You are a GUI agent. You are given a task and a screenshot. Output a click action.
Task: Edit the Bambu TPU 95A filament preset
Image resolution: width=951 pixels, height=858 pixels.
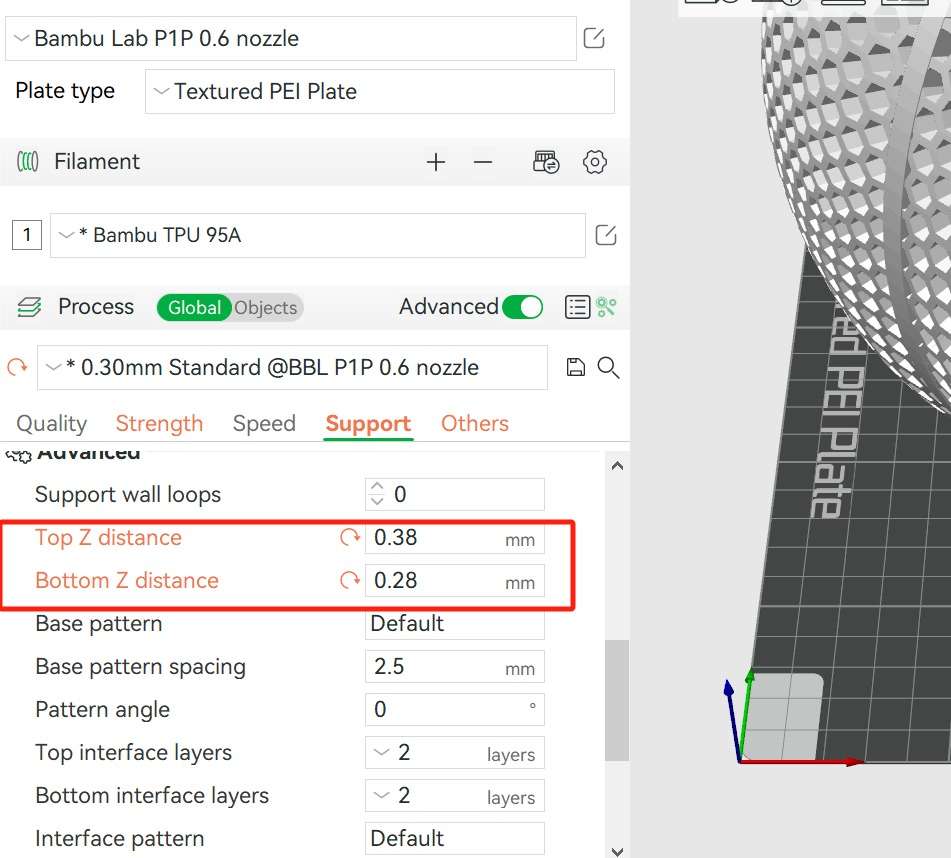(606, 236)
